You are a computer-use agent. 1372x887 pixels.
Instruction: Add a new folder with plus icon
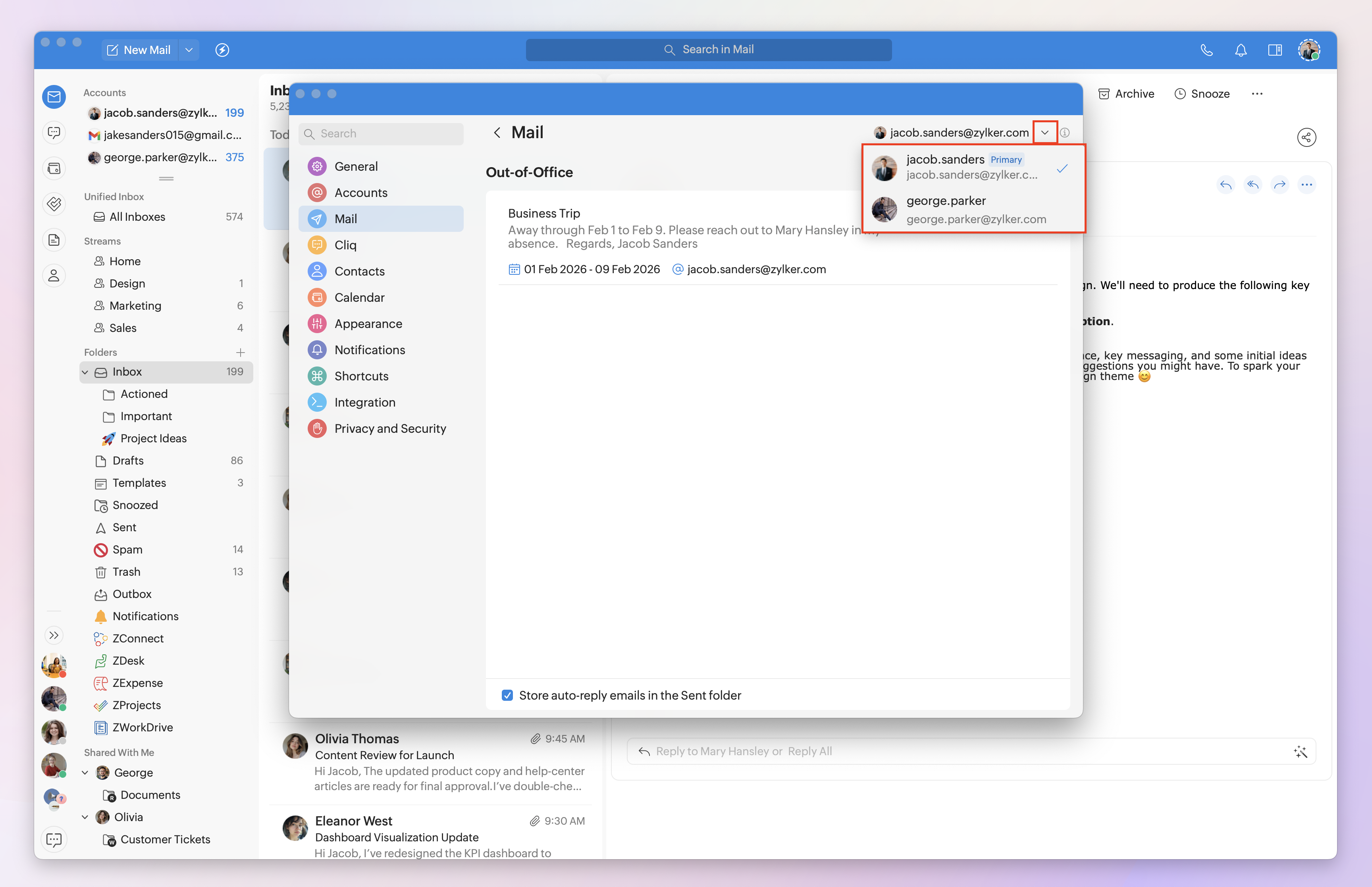tap(241, 352)
